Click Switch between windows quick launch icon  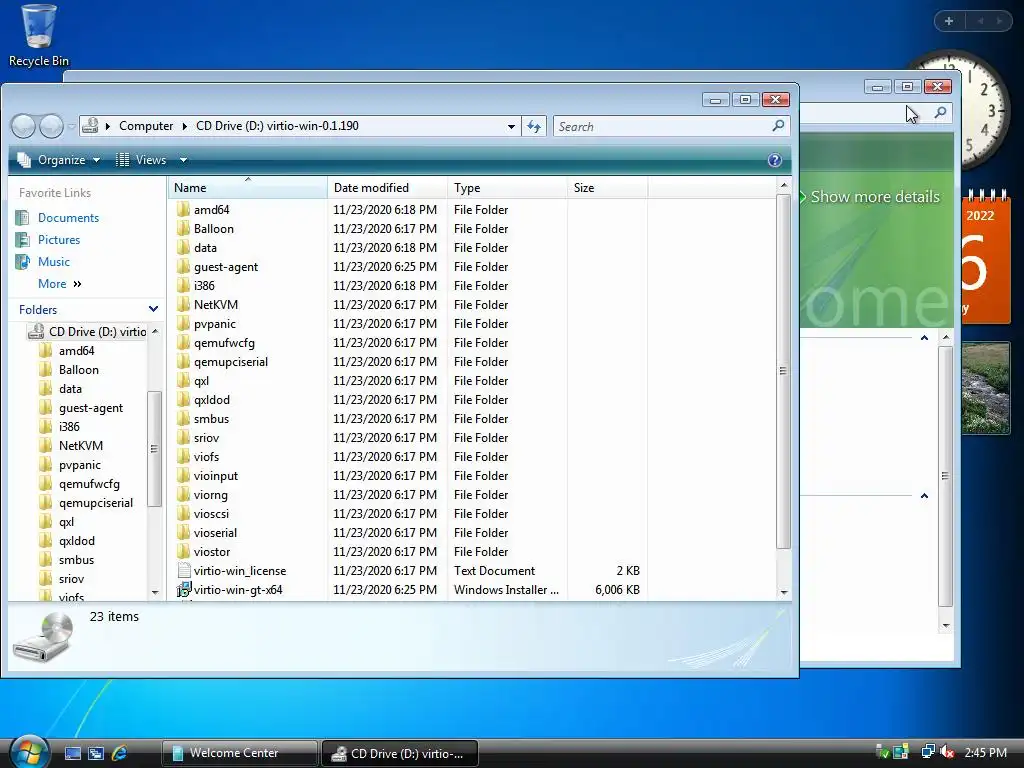click(96, 753)
